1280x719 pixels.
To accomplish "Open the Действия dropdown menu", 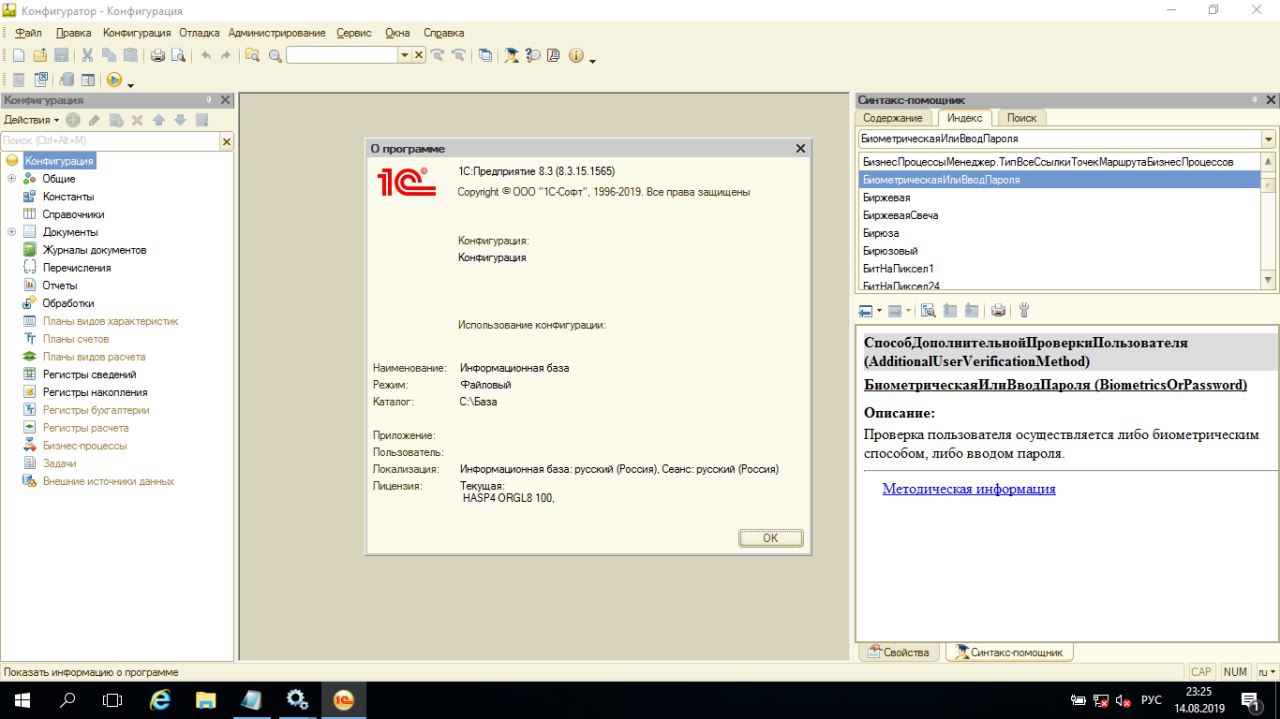I will 32,120.
